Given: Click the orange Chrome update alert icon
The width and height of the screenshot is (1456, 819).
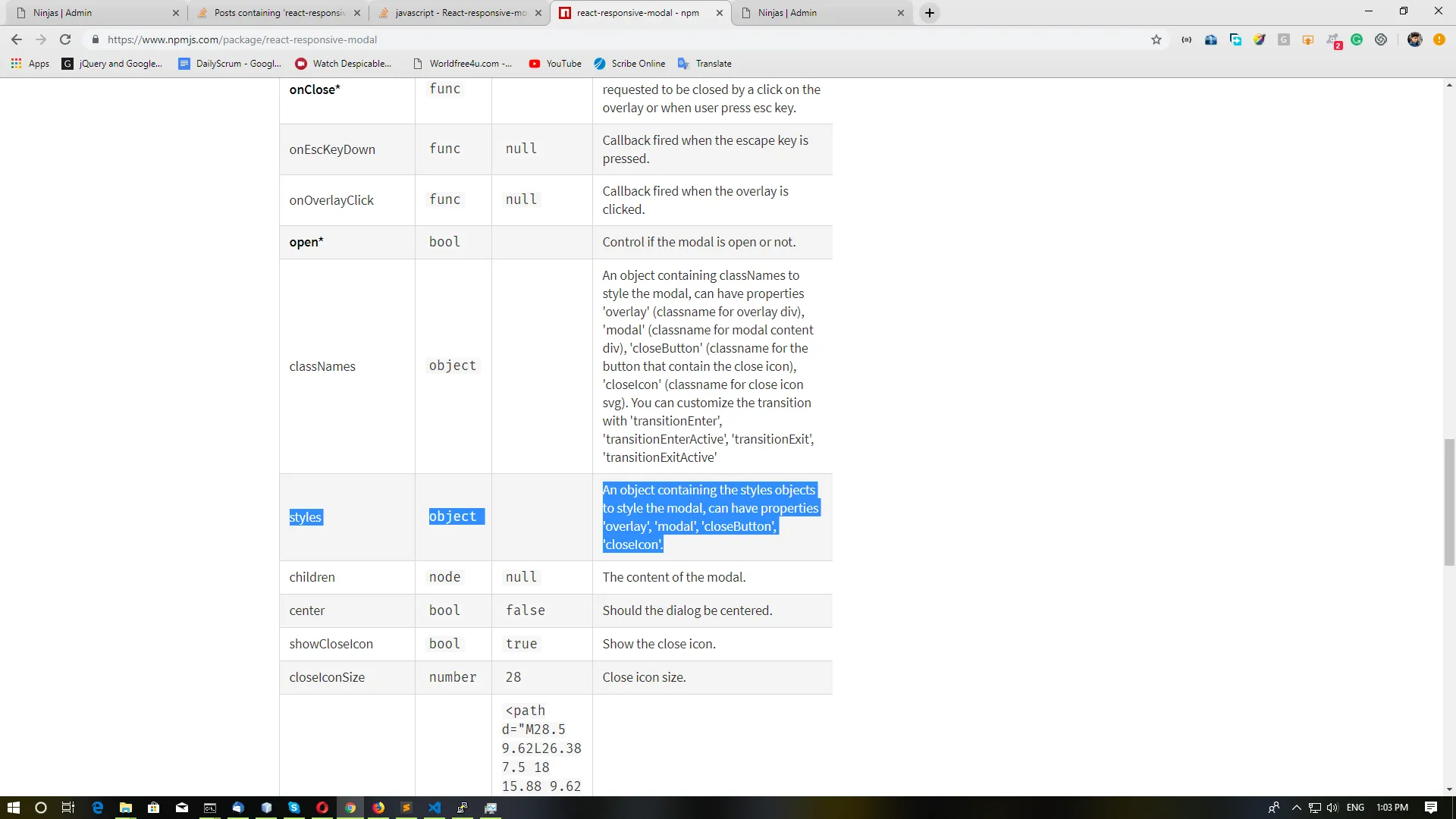Looking at the screenshot, I should pyautogui.click(x=1439, y=39).
